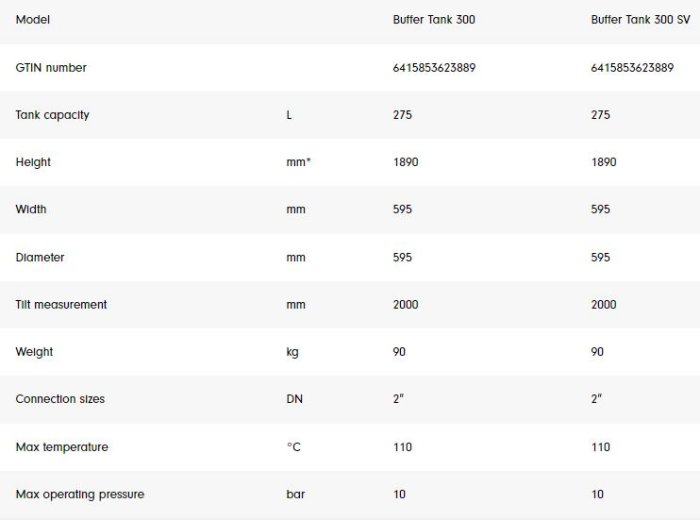Click the Tank capacity row label

(52, 115)
